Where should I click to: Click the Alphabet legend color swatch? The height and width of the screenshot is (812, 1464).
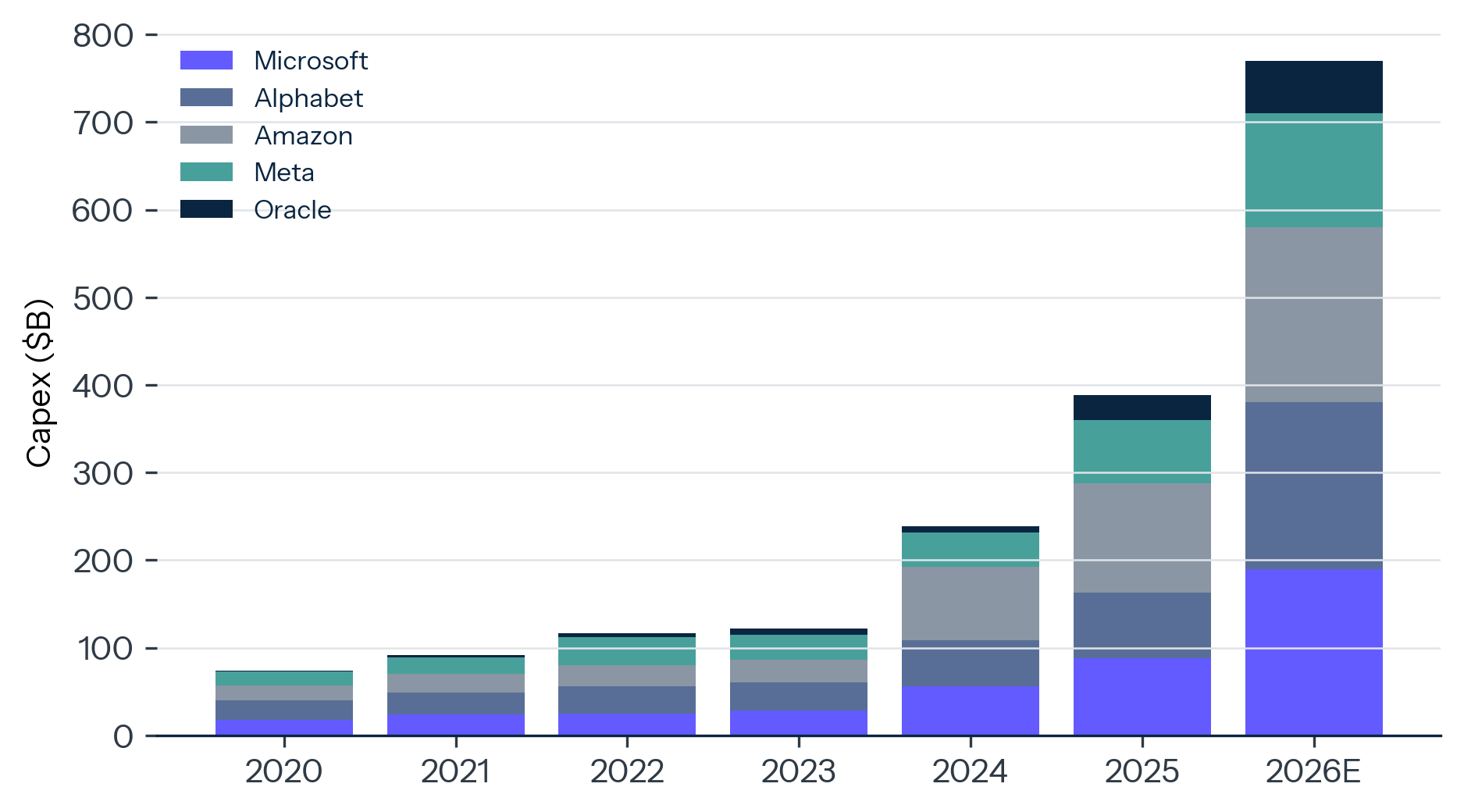(206, 98)
